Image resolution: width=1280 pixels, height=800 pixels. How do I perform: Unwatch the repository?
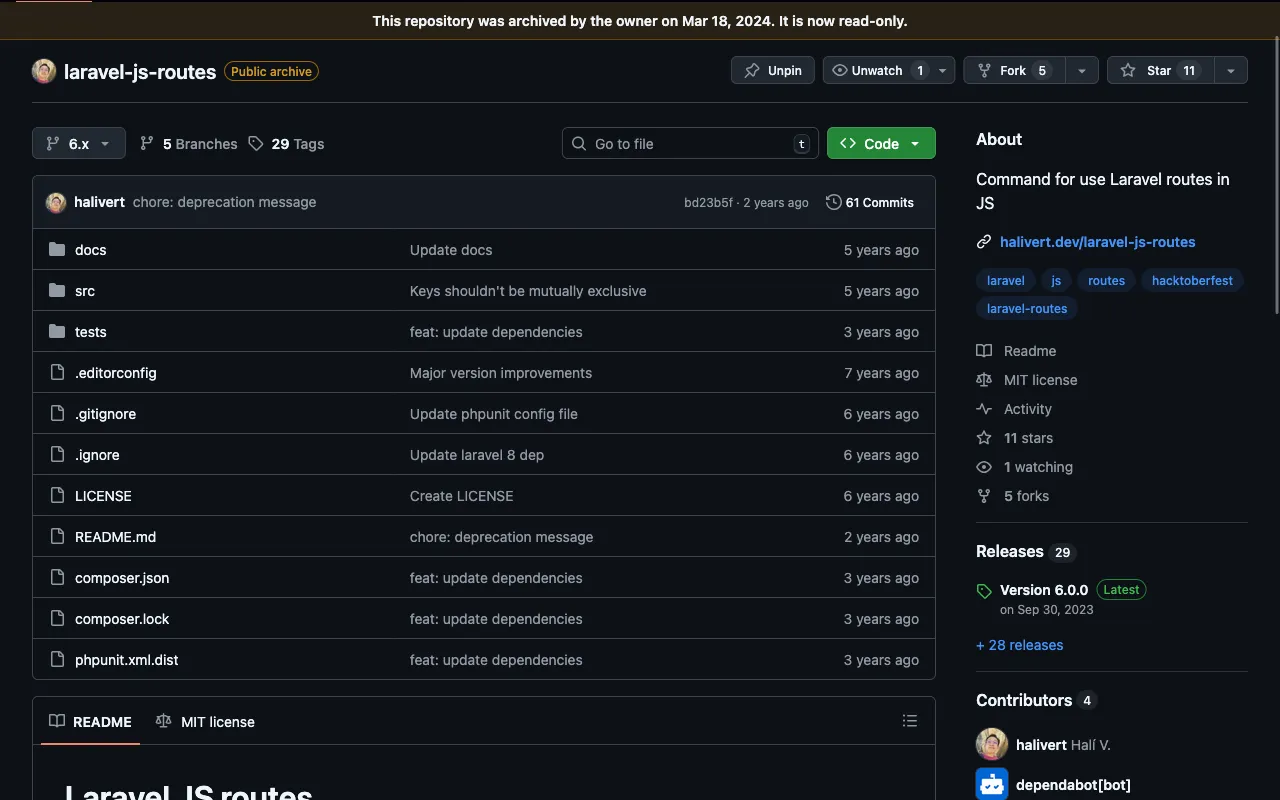coord(875,70)
